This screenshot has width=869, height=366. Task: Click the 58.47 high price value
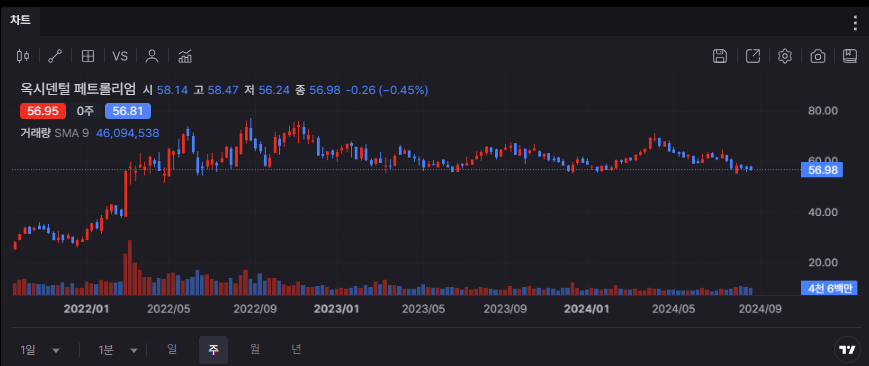coord(224,89)
